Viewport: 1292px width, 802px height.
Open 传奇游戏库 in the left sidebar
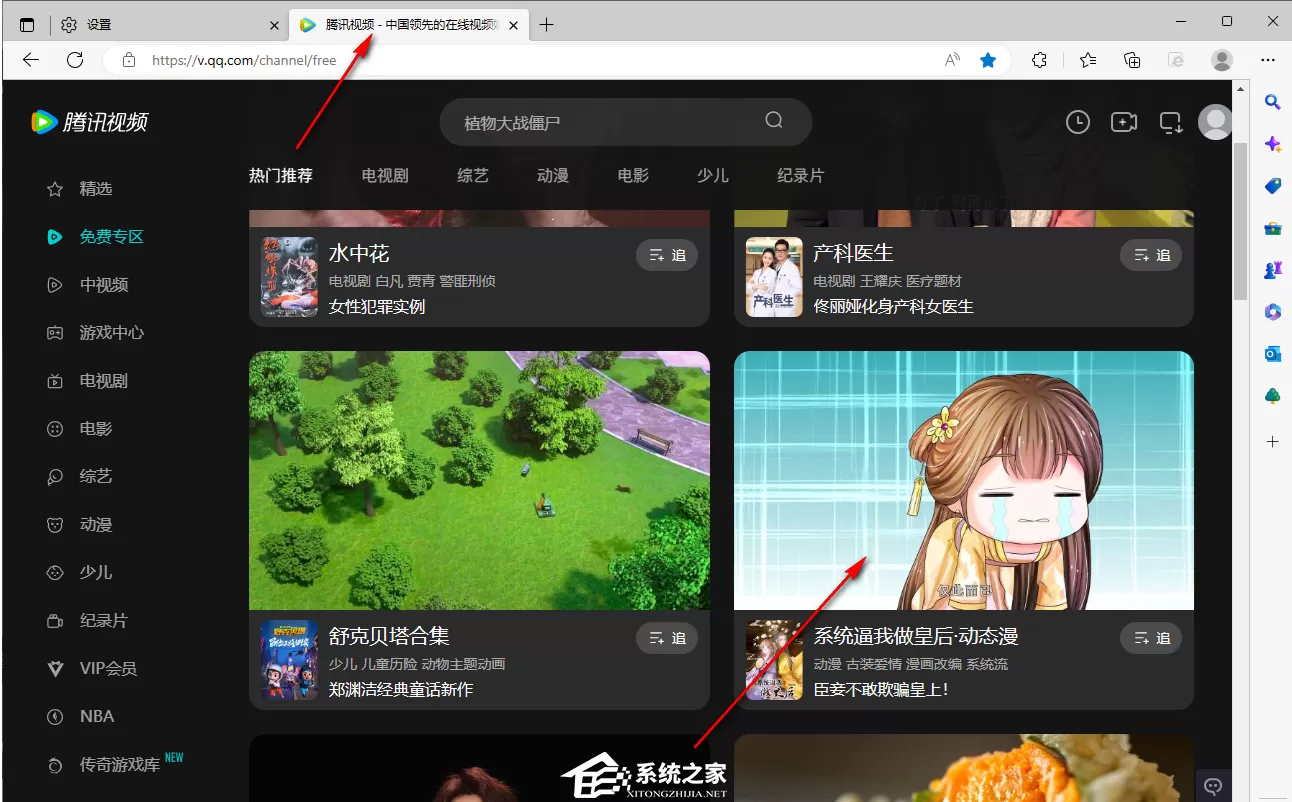(120, 765)
